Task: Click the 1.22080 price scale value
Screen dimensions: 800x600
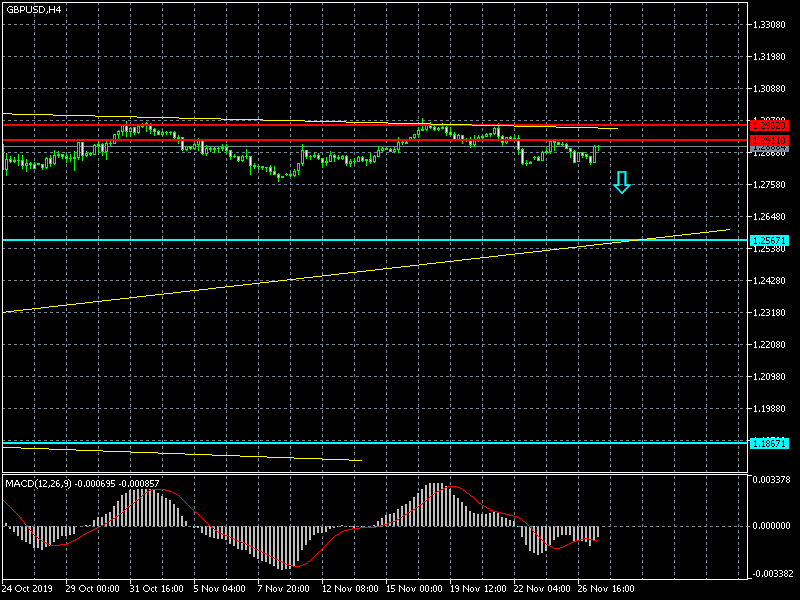Action: 771,345
